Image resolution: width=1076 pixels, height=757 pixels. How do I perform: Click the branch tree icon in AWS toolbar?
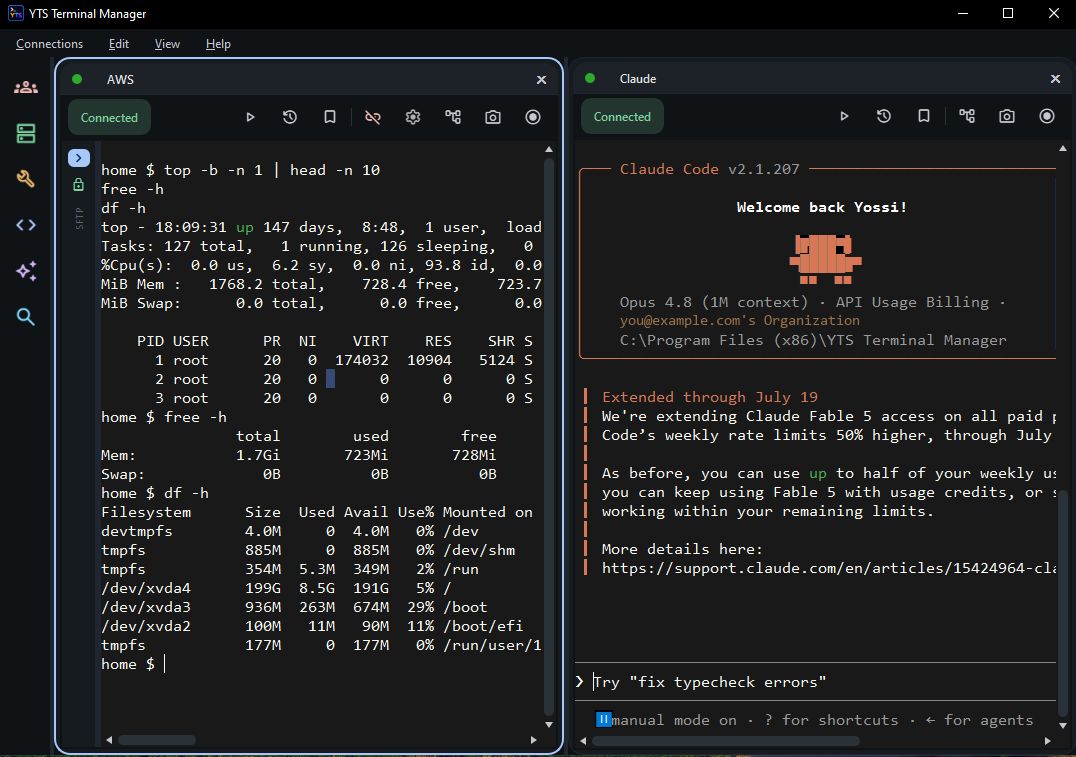pos(453,117)
